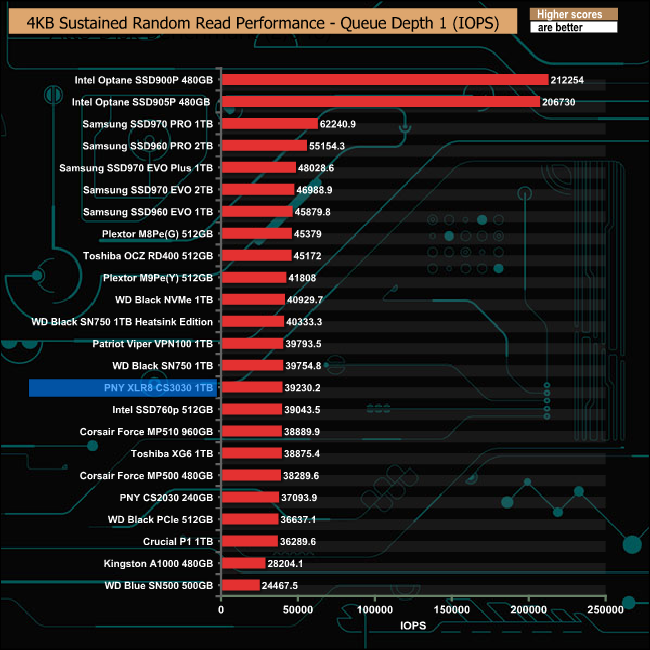650x650 pixels.
Task: Select the Corsair Force MP500 480GB label
Action: click(146, 475)
